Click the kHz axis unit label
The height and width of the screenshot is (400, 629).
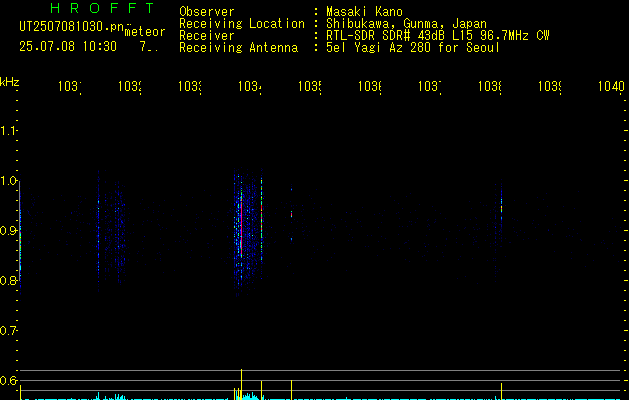click(9, 82)
